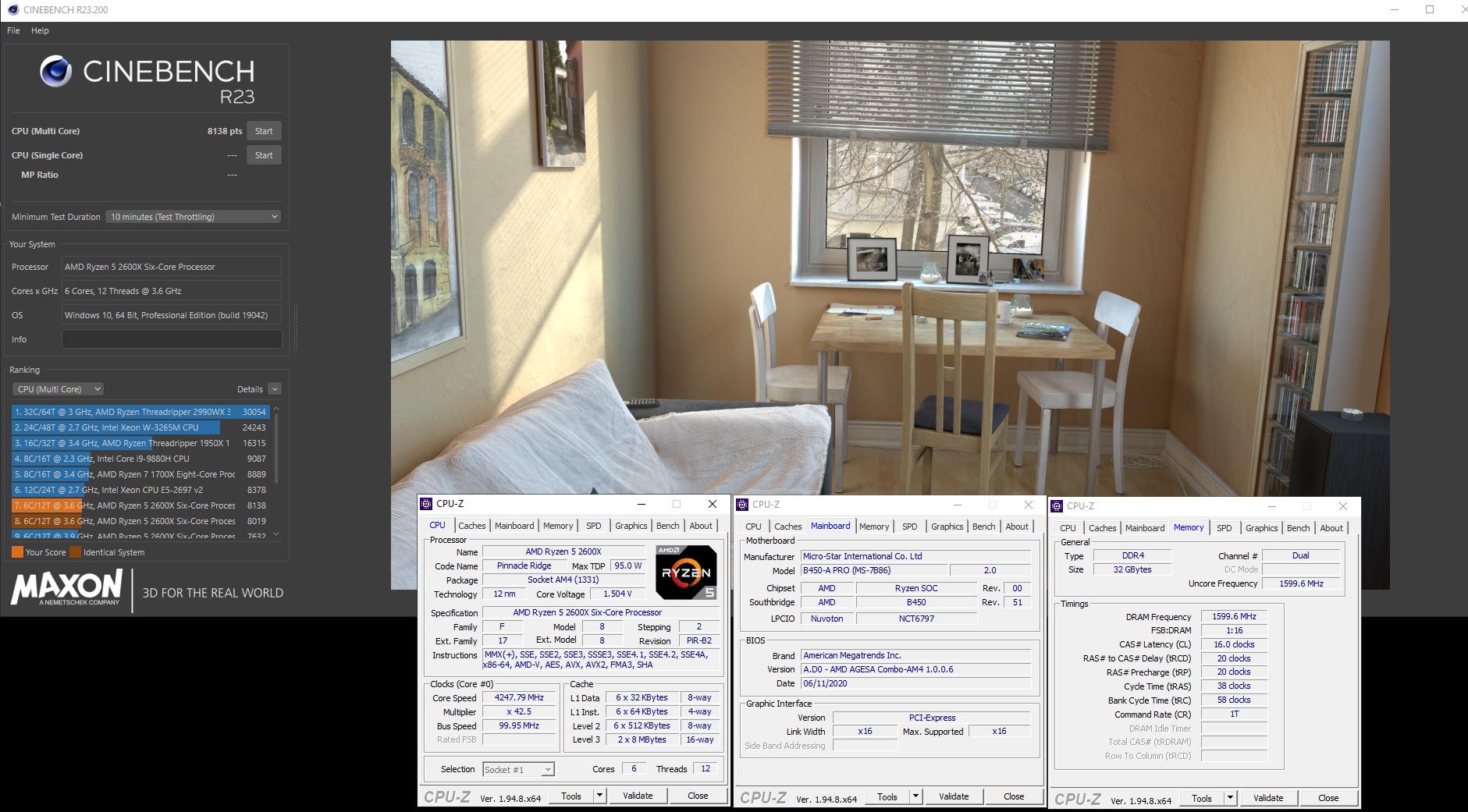1468x812 pixels.
Task: Select Caches tab in the Memory CPU-Z window
Action: click(1102, 528)
